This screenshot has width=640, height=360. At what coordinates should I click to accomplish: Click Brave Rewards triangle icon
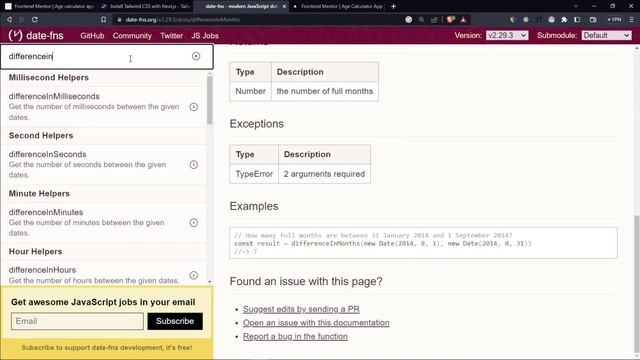pos(463,19)
